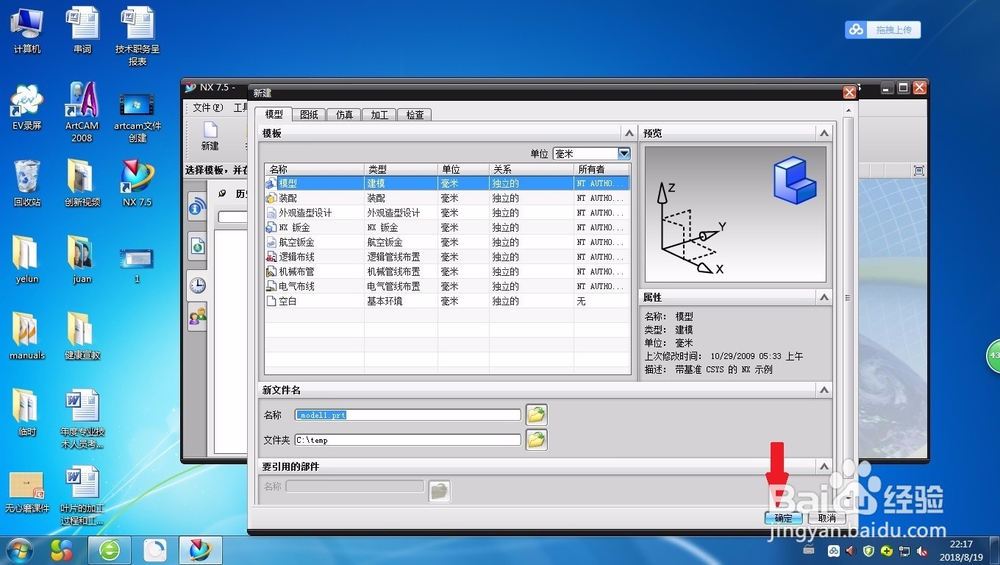1000x565 pixels.
Task: Click the disabled referenced part browse icon
Action: (439, 490)
